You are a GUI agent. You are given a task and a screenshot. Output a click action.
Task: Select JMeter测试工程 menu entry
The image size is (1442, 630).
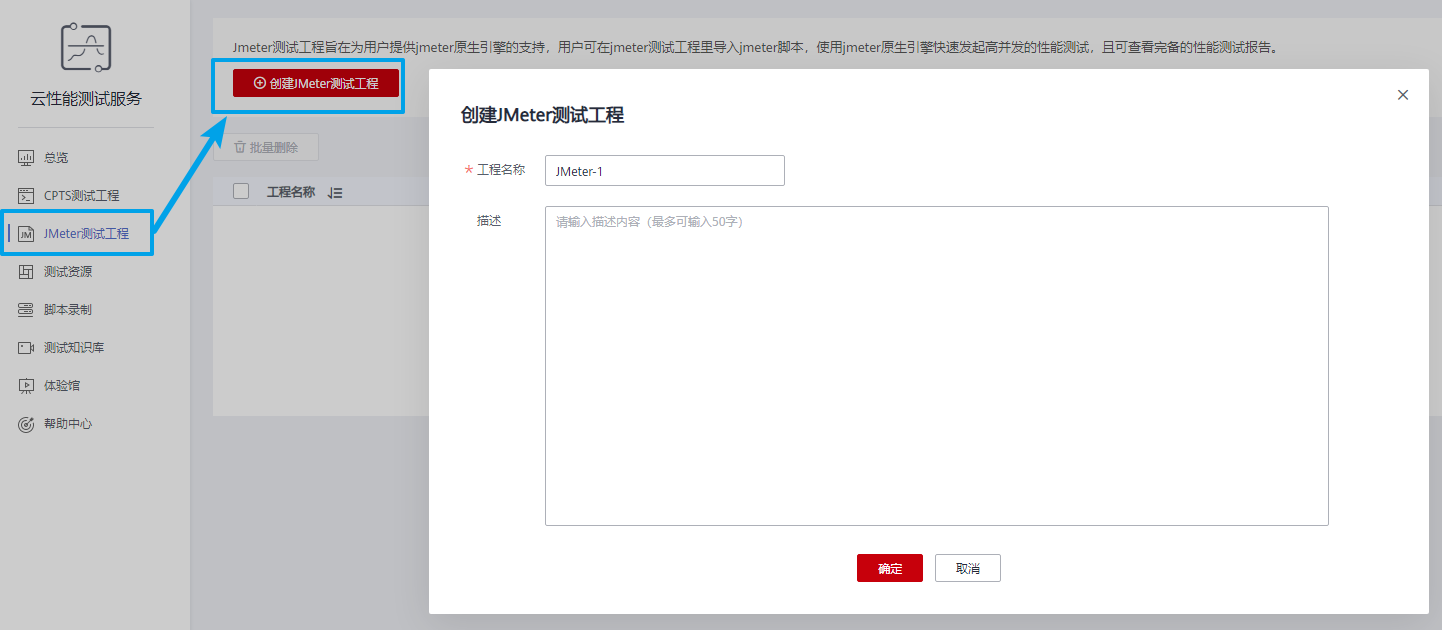pos(86,234)
